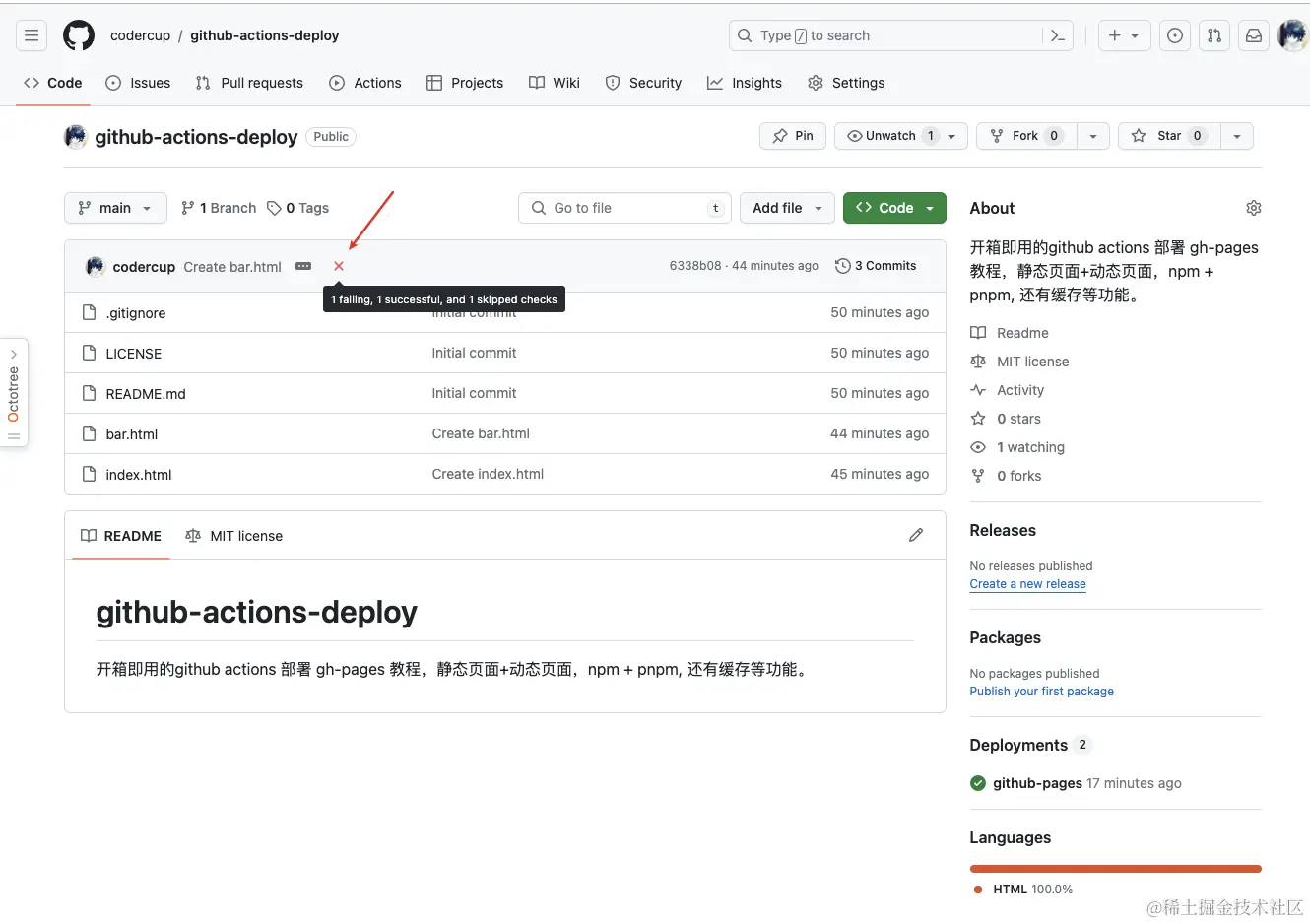
Task: Open the Wiki tab
Action: 555,83
